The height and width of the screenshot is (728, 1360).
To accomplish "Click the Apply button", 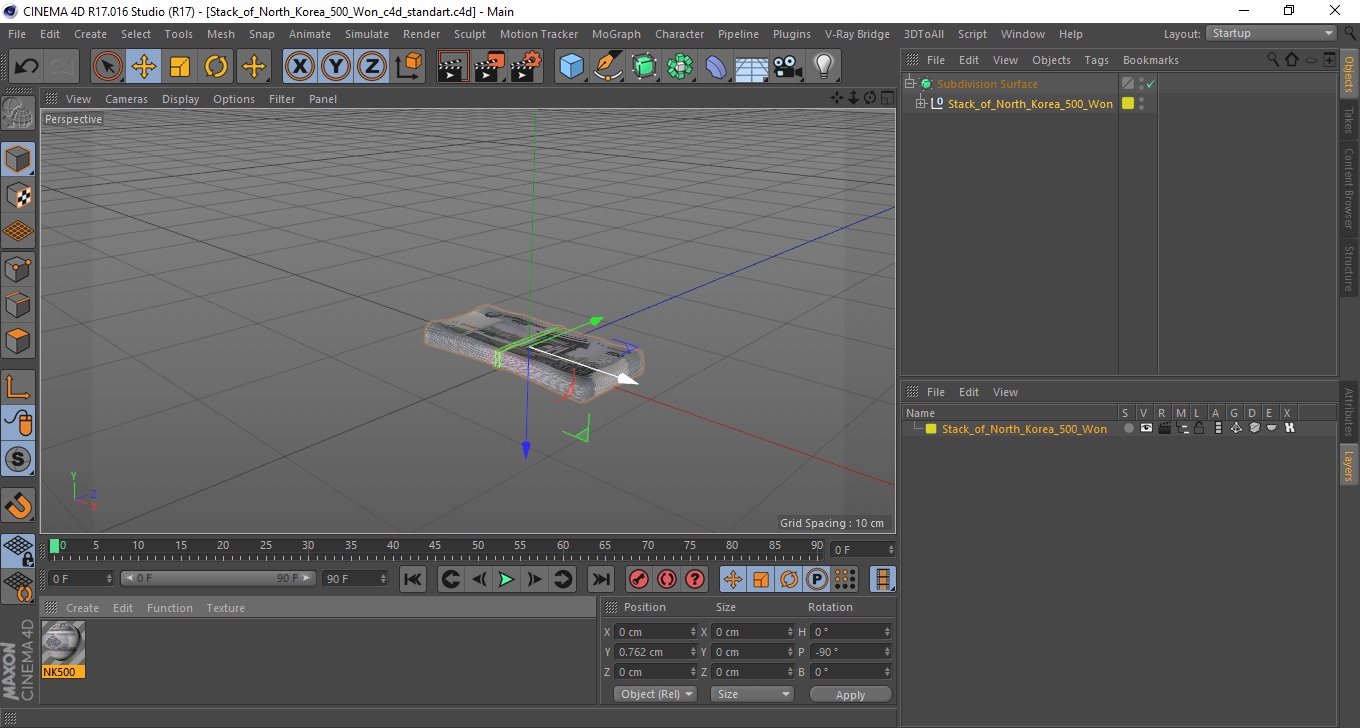I will 850,694.
